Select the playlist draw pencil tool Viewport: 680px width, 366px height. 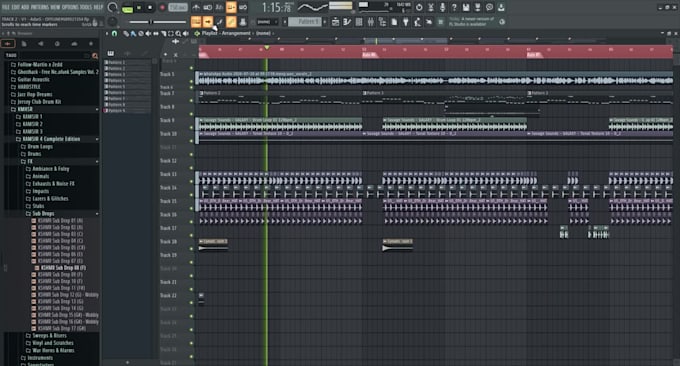point(126,33)
